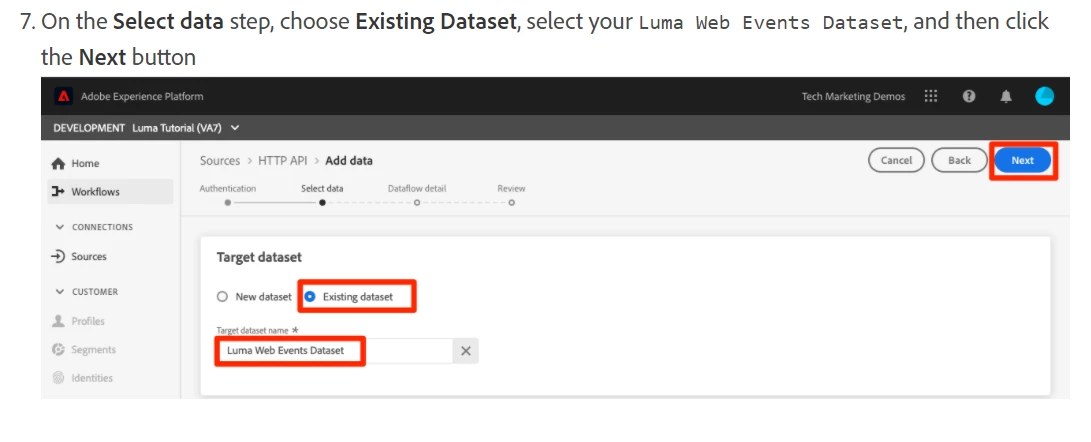This screenshot has height=442, width=1091.
Task: Click the Sources breadcrumb link
Action: click(220, 160)
